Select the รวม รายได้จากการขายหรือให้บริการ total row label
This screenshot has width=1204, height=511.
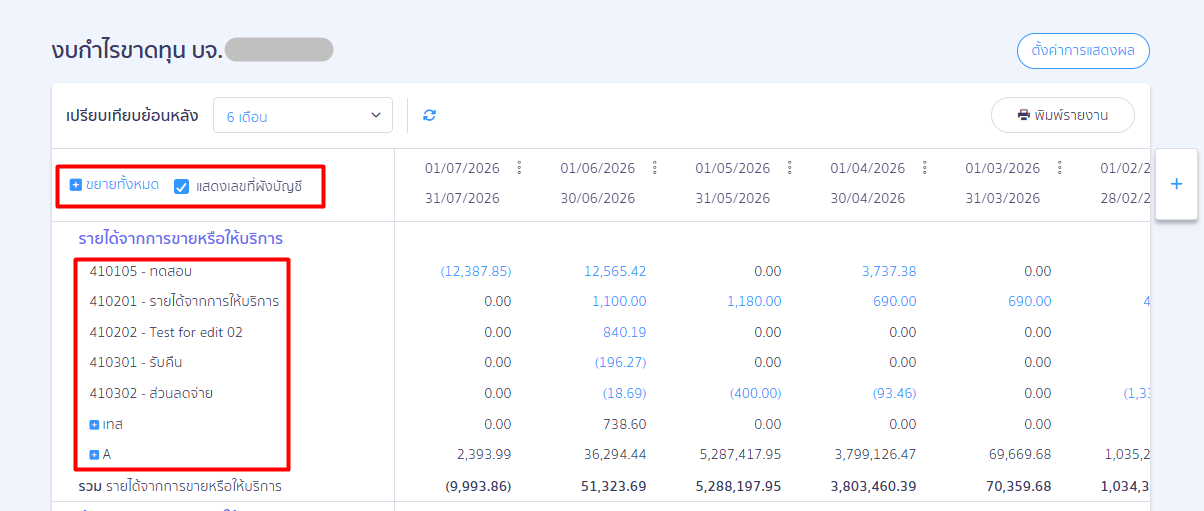click(180, 486)
